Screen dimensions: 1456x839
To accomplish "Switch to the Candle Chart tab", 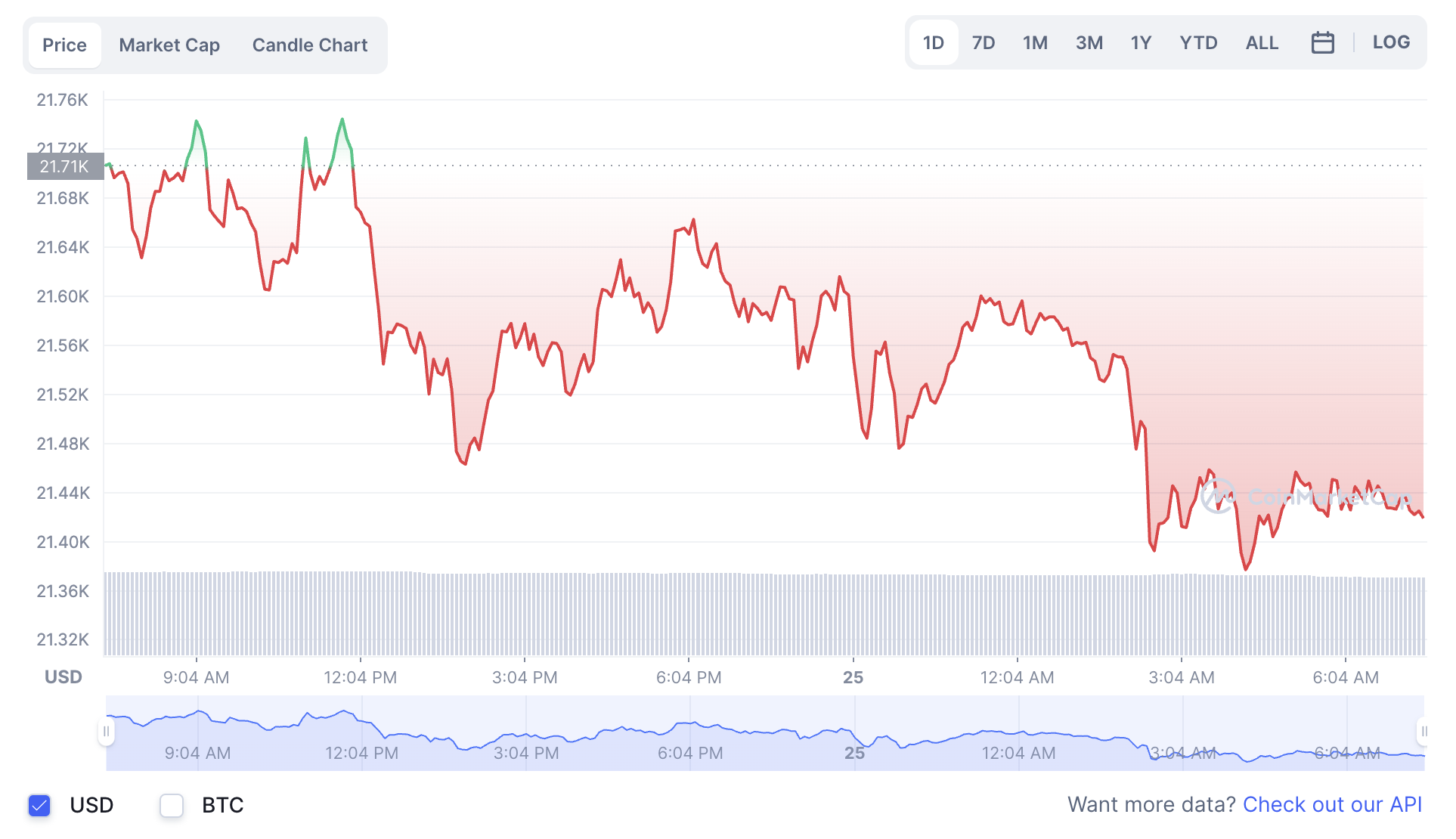I will pyautogui.click(x=309, y=45).
